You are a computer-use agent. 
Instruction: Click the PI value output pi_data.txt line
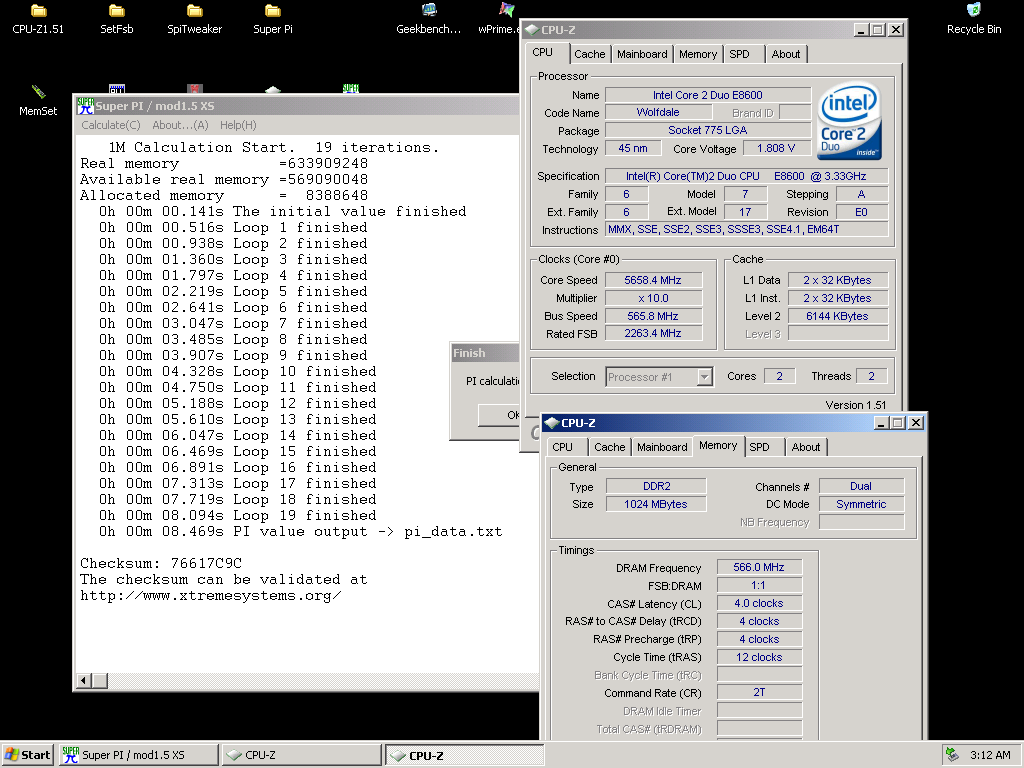(300, 532)
